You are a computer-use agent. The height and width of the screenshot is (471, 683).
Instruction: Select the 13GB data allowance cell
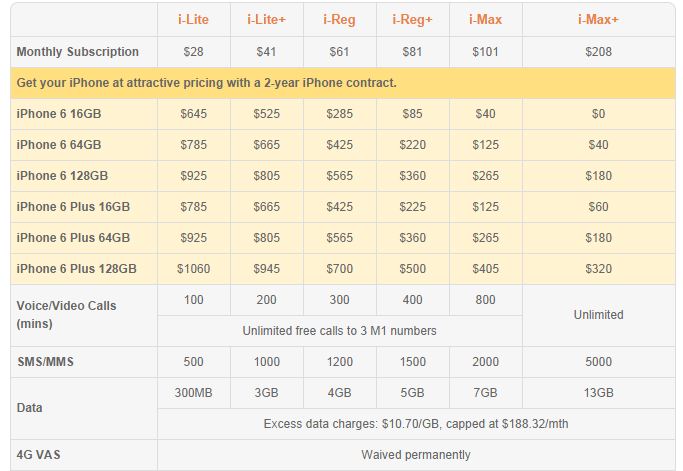pyautogui.click(x=598, y=393)
